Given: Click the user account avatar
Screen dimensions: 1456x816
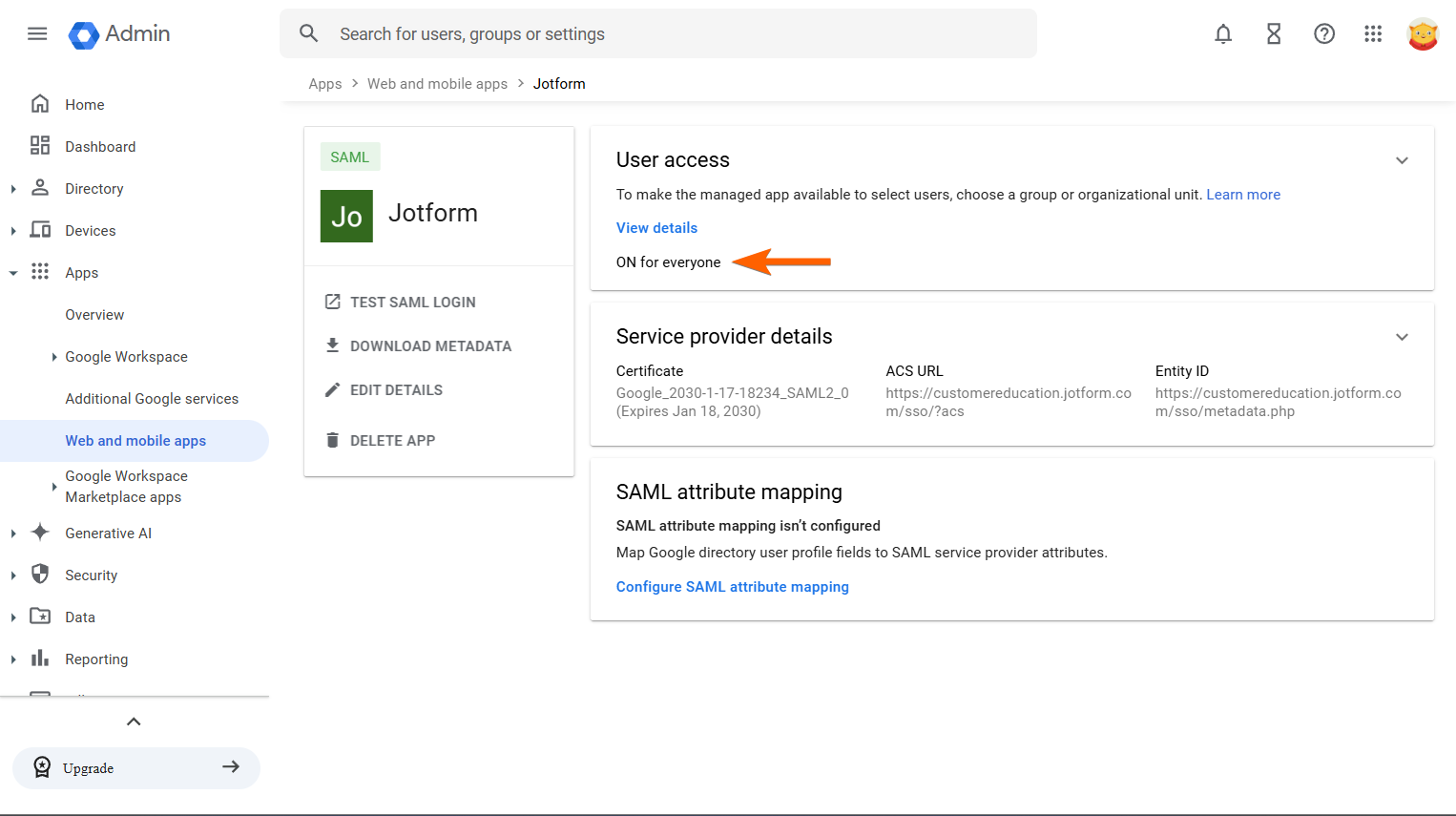Looking at the screenshot, I should tap(1422, 34).
